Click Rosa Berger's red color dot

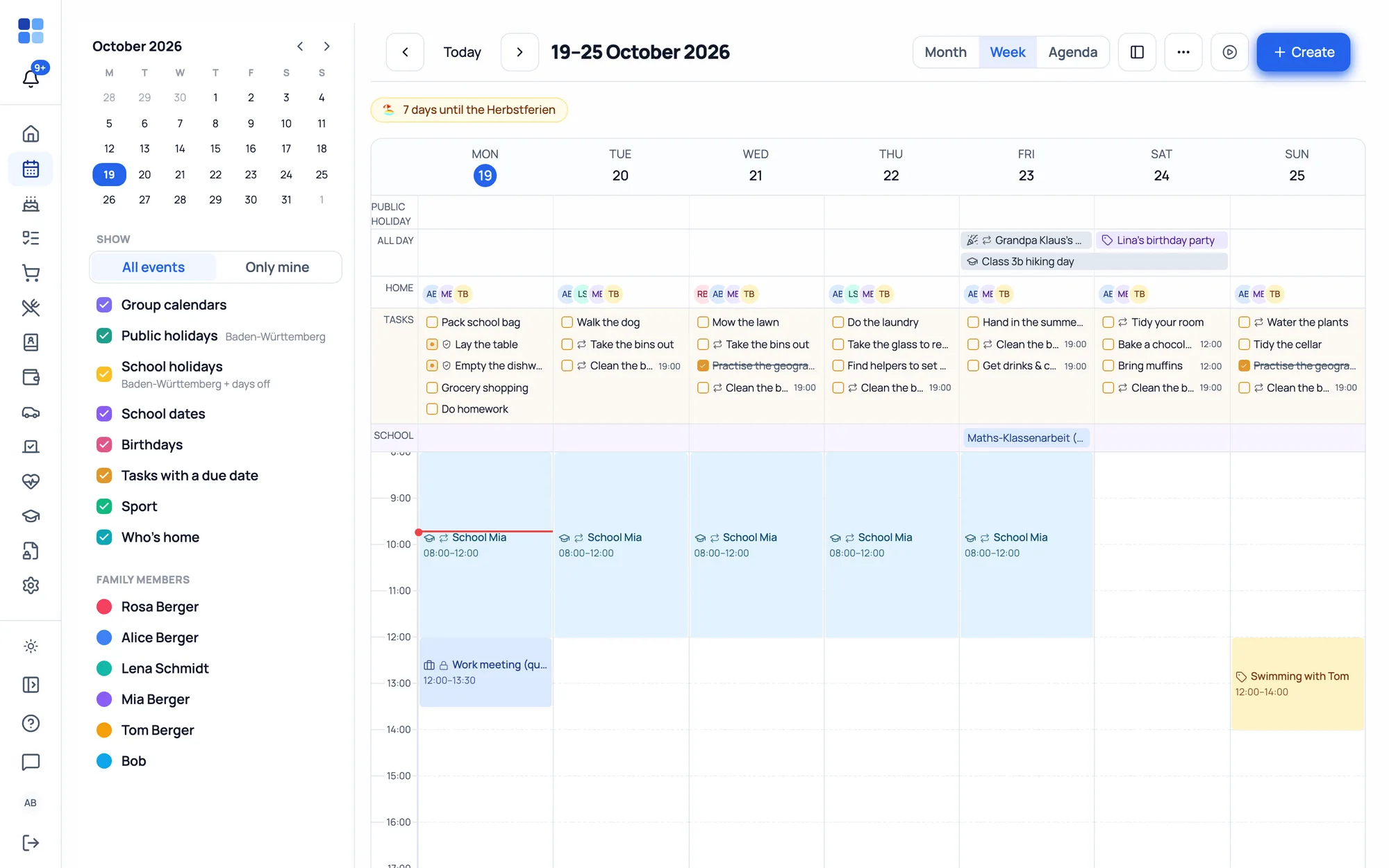(104, 607)
